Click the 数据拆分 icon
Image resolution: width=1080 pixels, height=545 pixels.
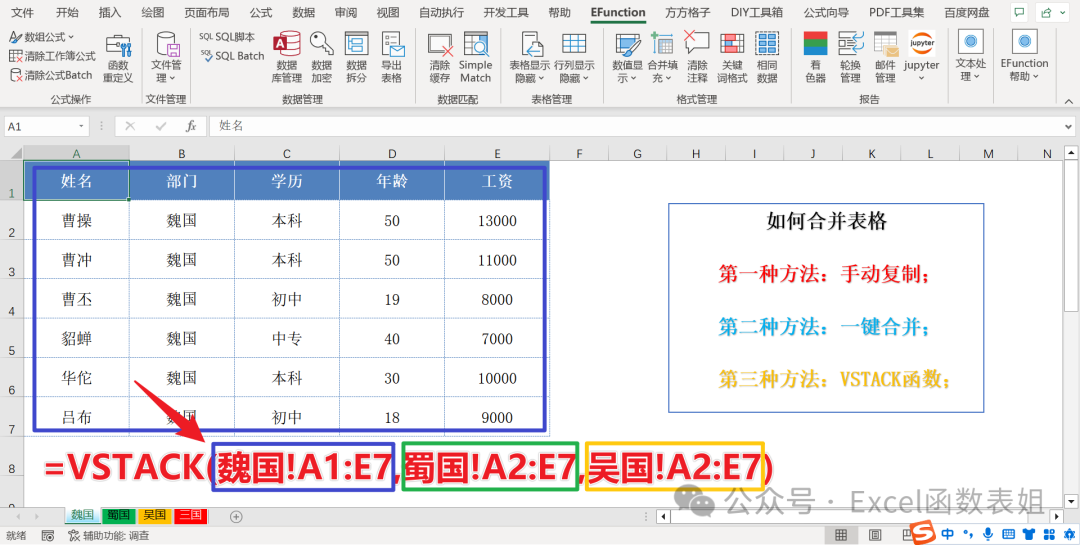pyautogui.click(x=356, y=45)
